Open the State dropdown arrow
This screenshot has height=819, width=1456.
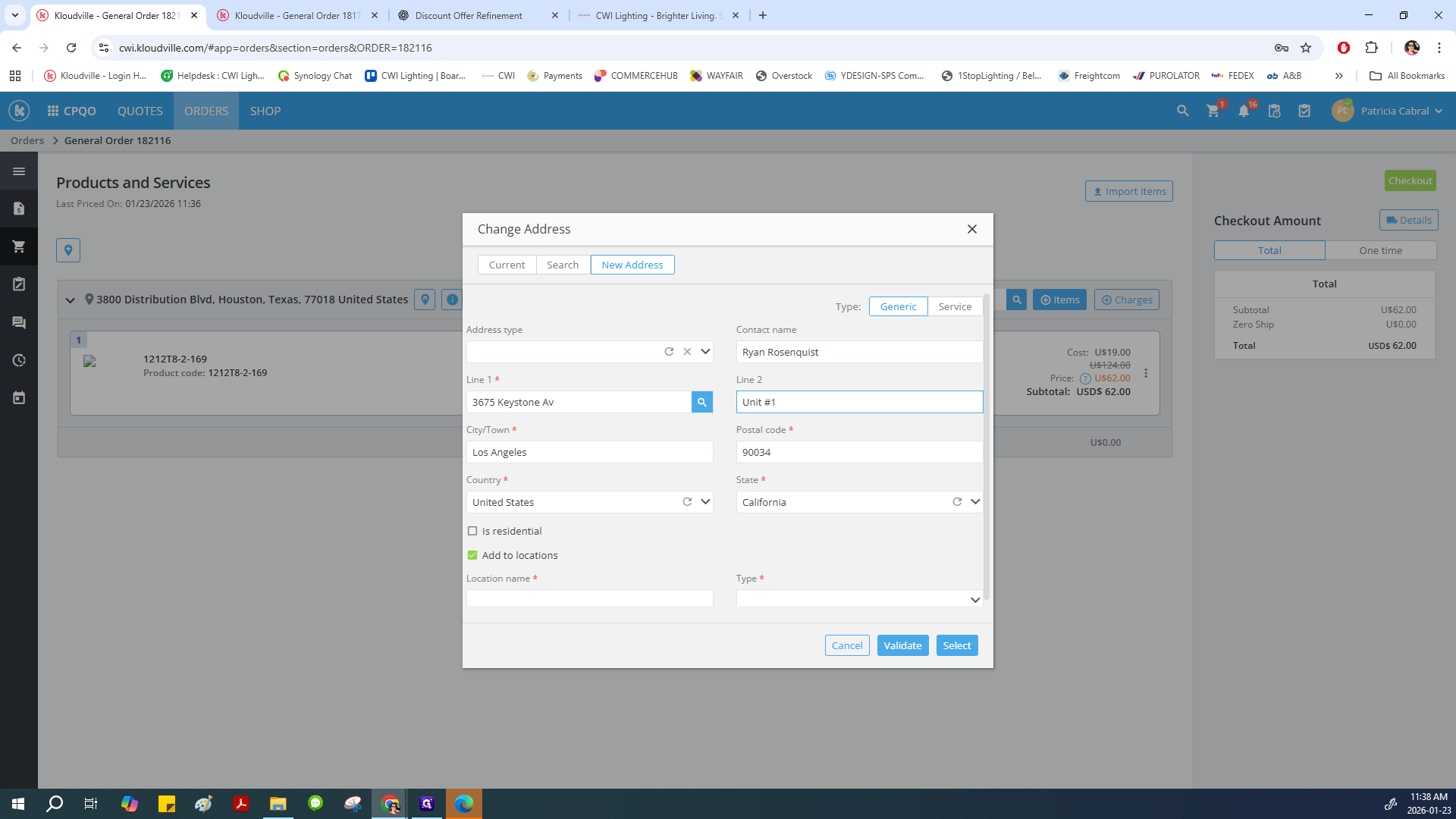tap(975, 502)
